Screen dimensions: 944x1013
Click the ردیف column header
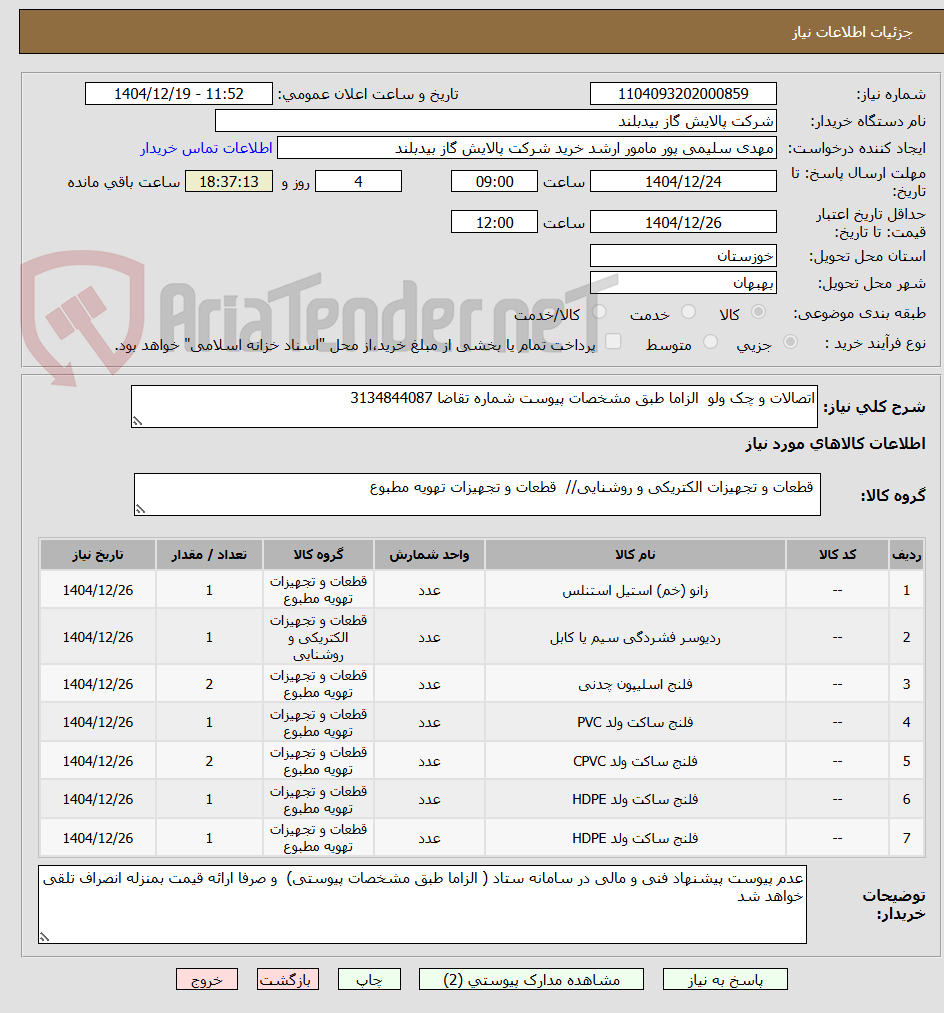click(x=907, y=554)
